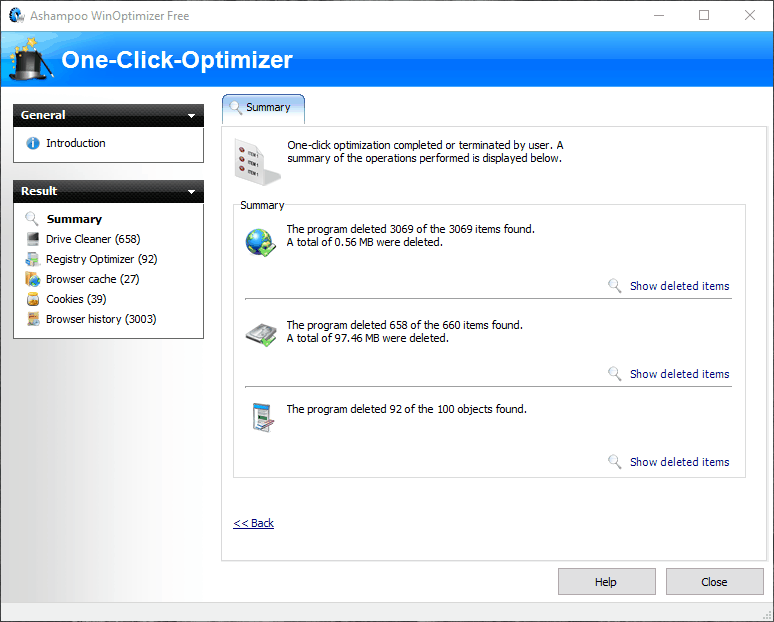Collapse the General panel using its arrow
The height and width of the screenshot is (622, 774).
[192, 116]
